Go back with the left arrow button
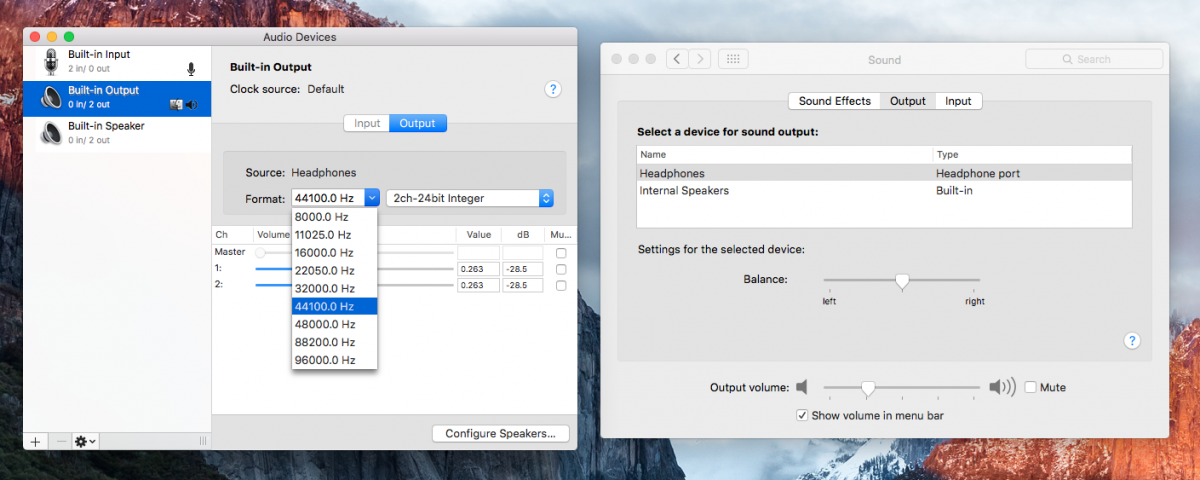1200x480 pixels. click(x=678, y=59)
